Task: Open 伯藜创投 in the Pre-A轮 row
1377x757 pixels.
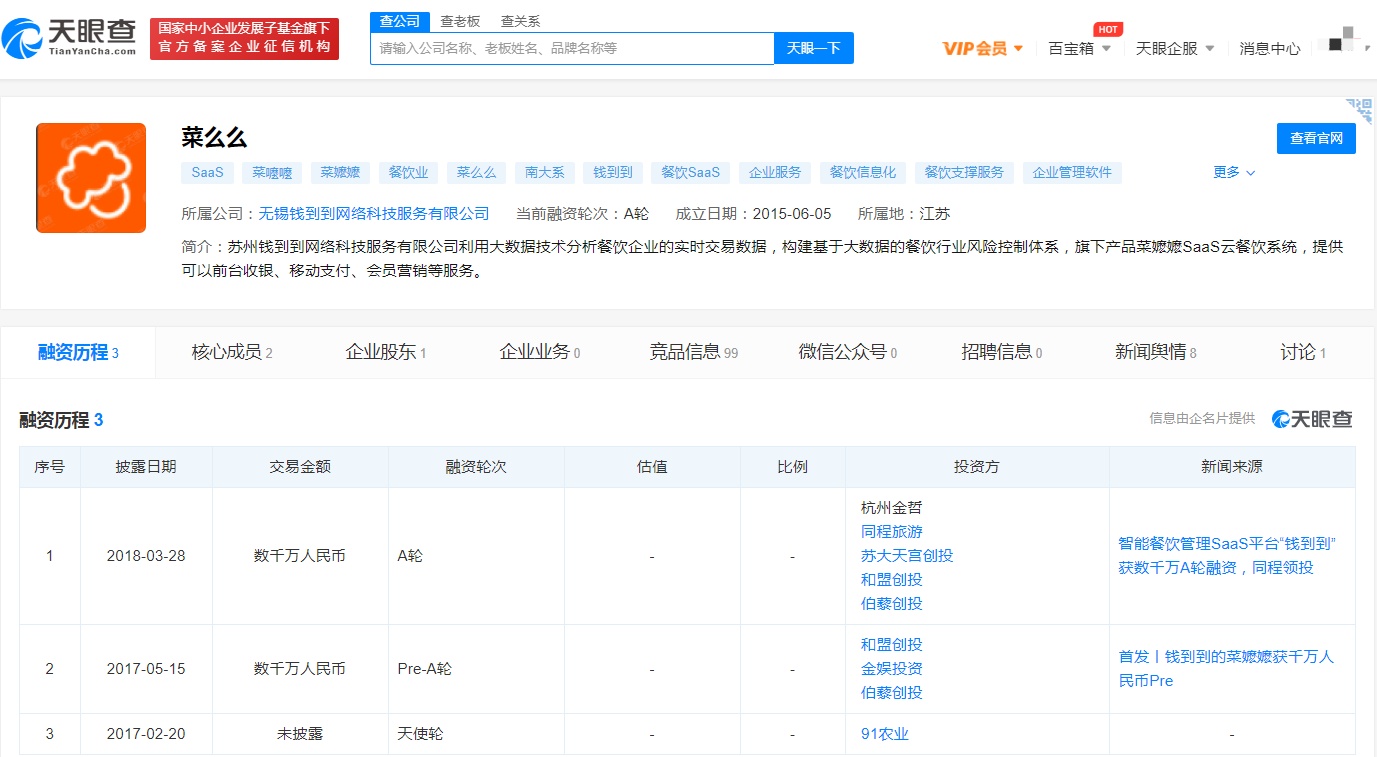Action: click(892, 693)
